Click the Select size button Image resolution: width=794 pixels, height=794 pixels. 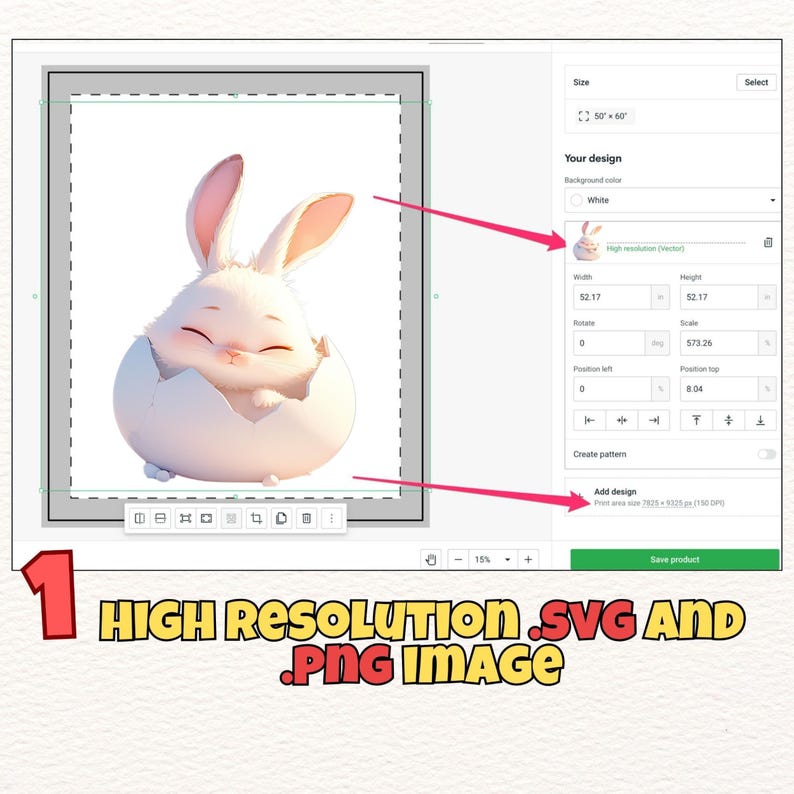tap(756, 82)
